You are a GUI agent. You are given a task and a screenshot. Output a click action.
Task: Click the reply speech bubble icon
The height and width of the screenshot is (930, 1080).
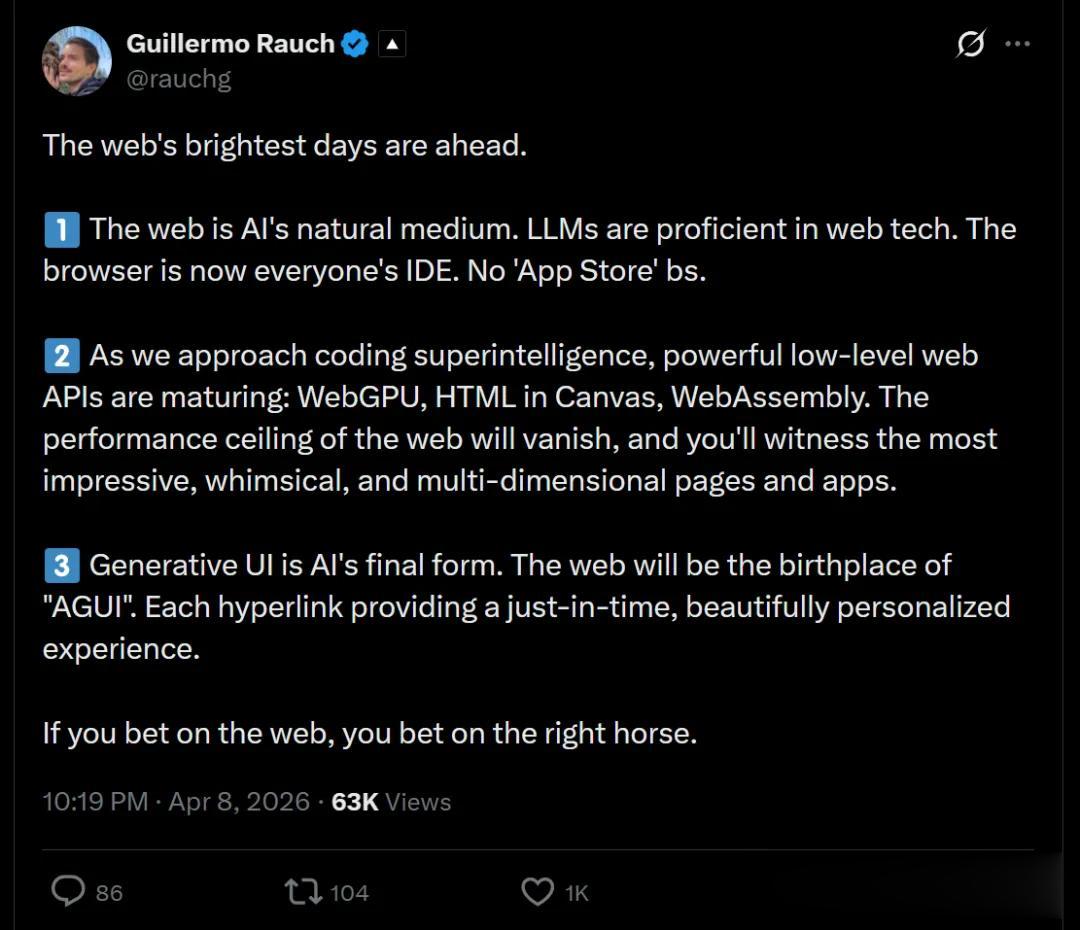(68, 891)
